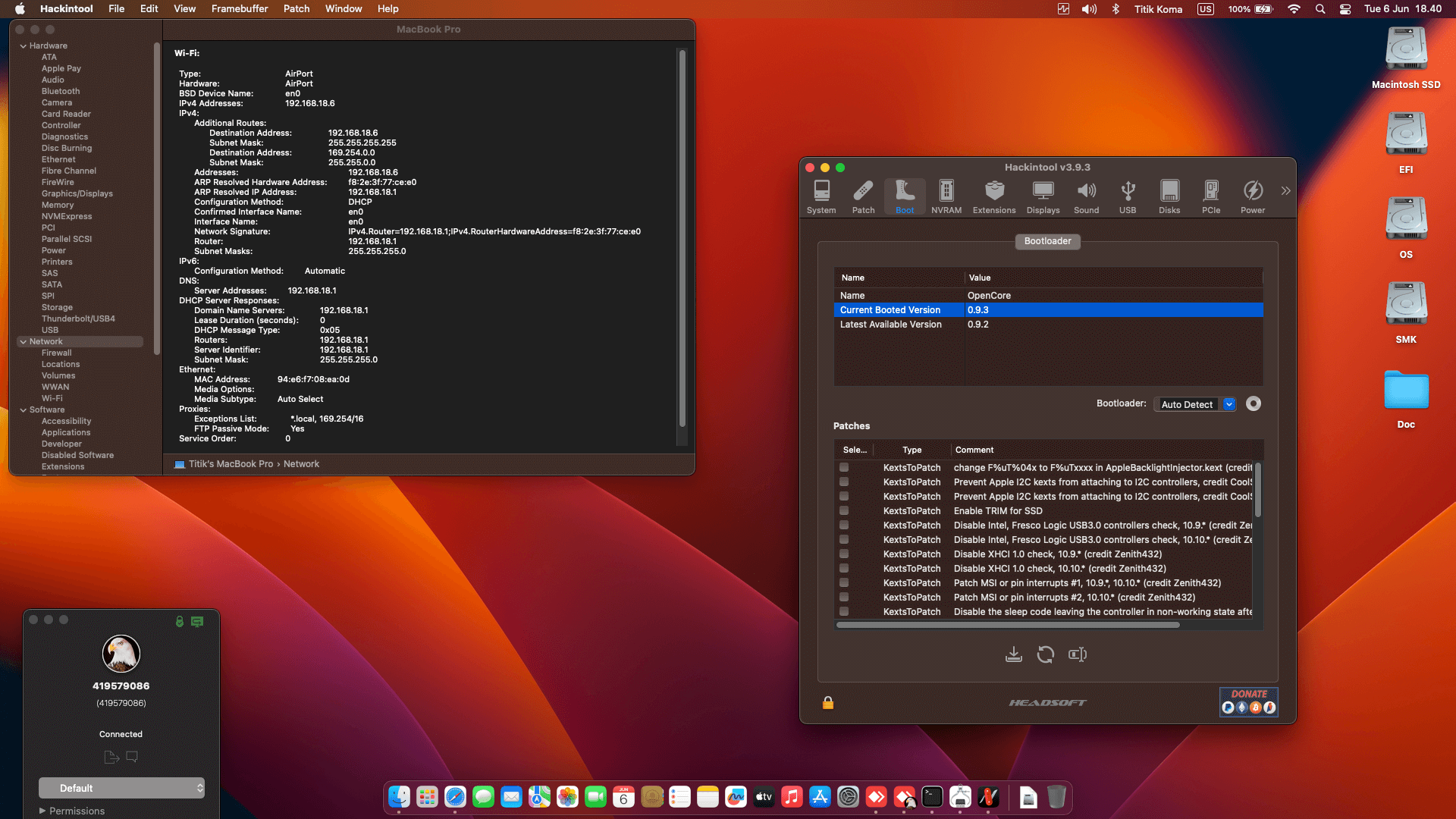The image size is (1456, 819).
Task: Show more toolbar items via double chevron
Action: pos(1285,191)
